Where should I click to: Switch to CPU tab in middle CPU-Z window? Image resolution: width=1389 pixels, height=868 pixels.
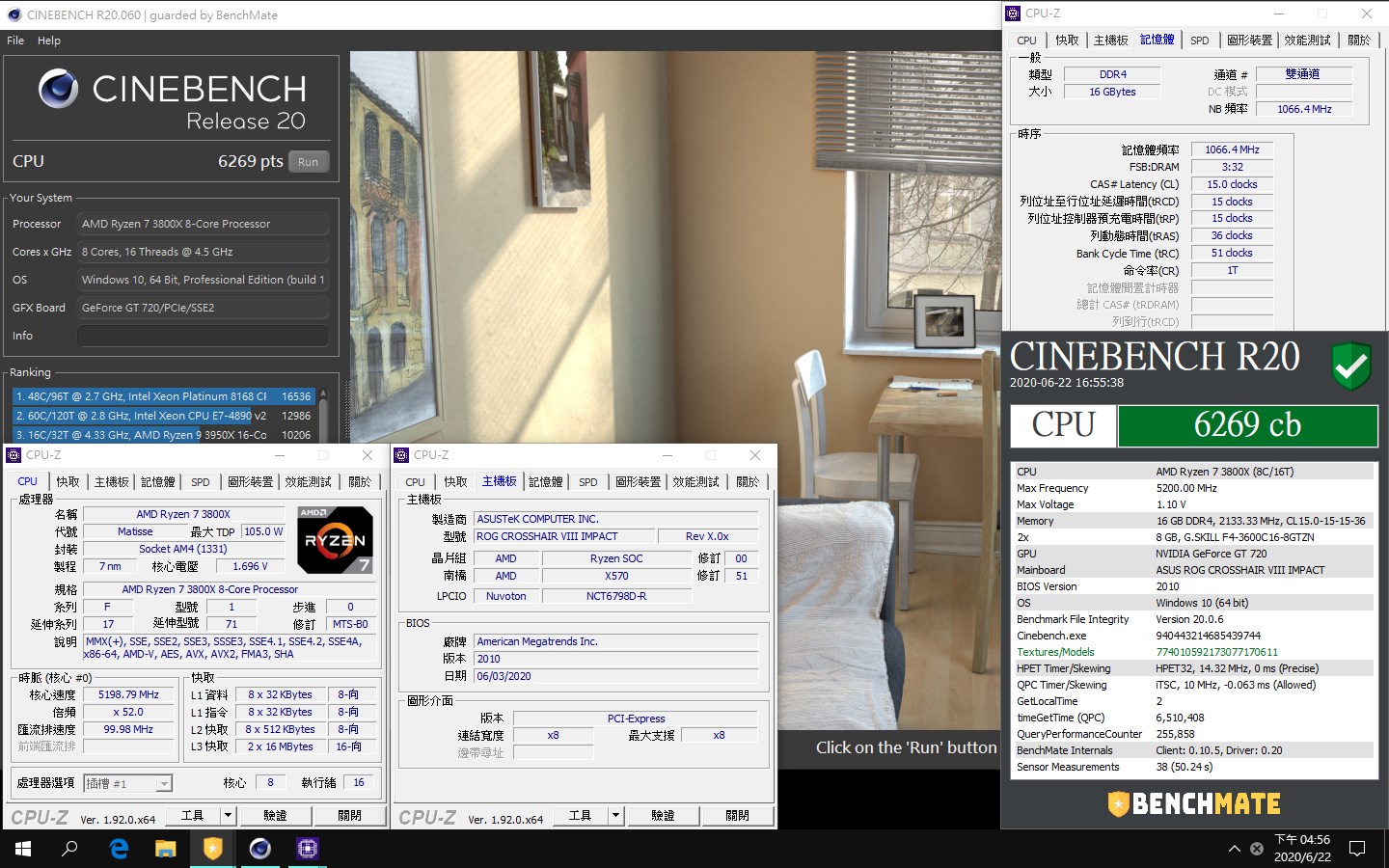click(x=416, y=481)
